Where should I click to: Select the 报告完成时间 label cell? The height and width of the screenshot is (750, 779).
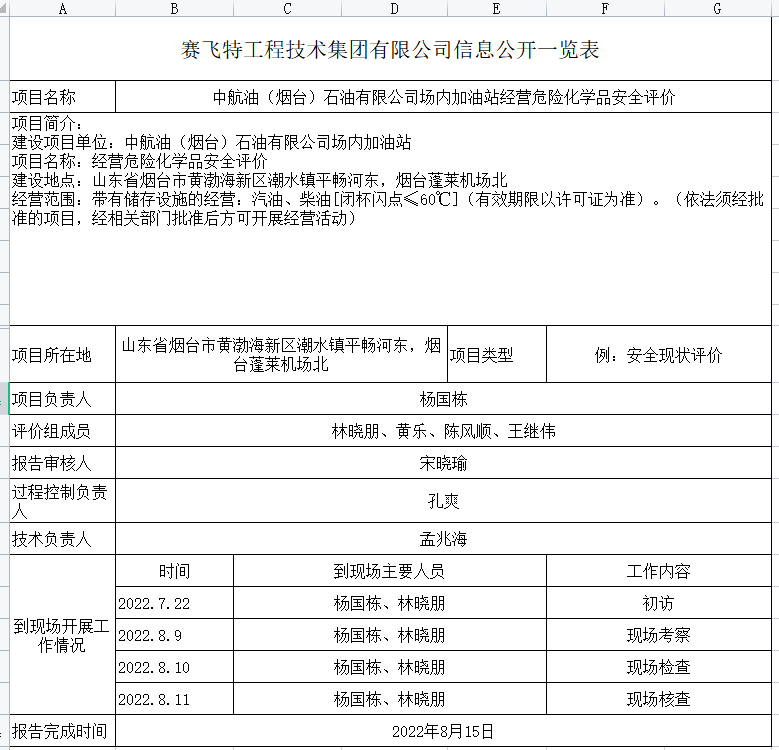coord(63,731)
